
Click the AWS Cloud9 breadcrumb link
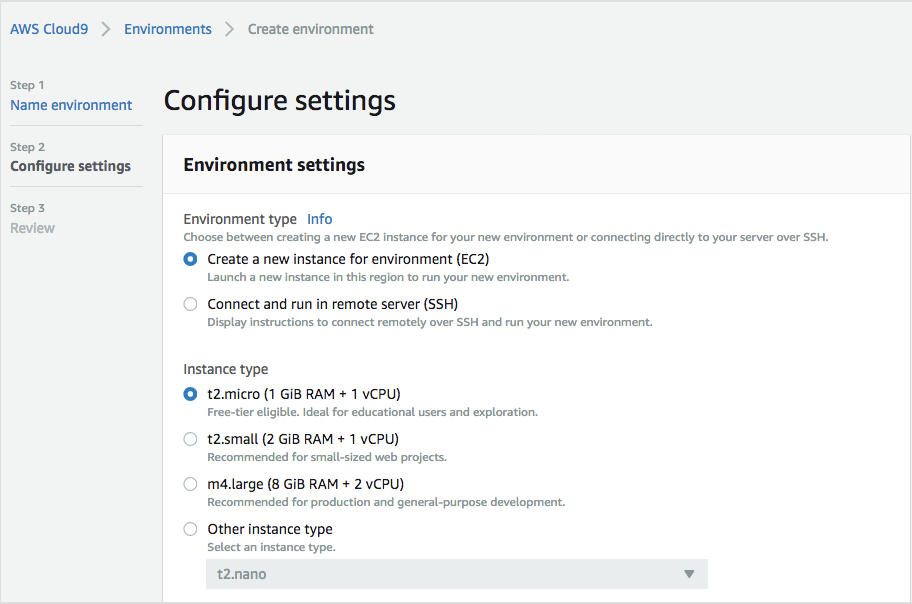(49, 29)
